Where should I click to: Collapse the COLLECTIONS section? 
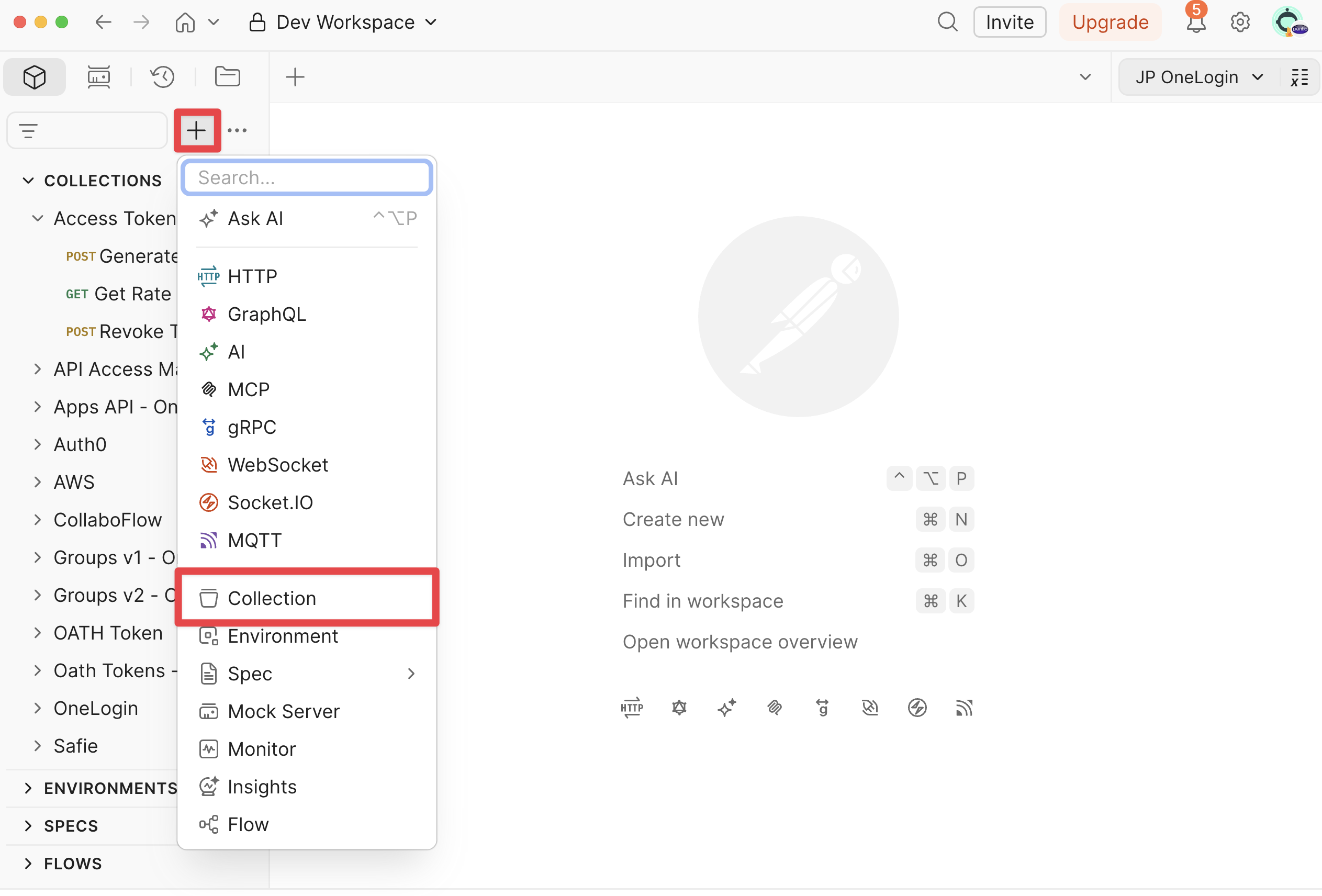pos(28,181)
